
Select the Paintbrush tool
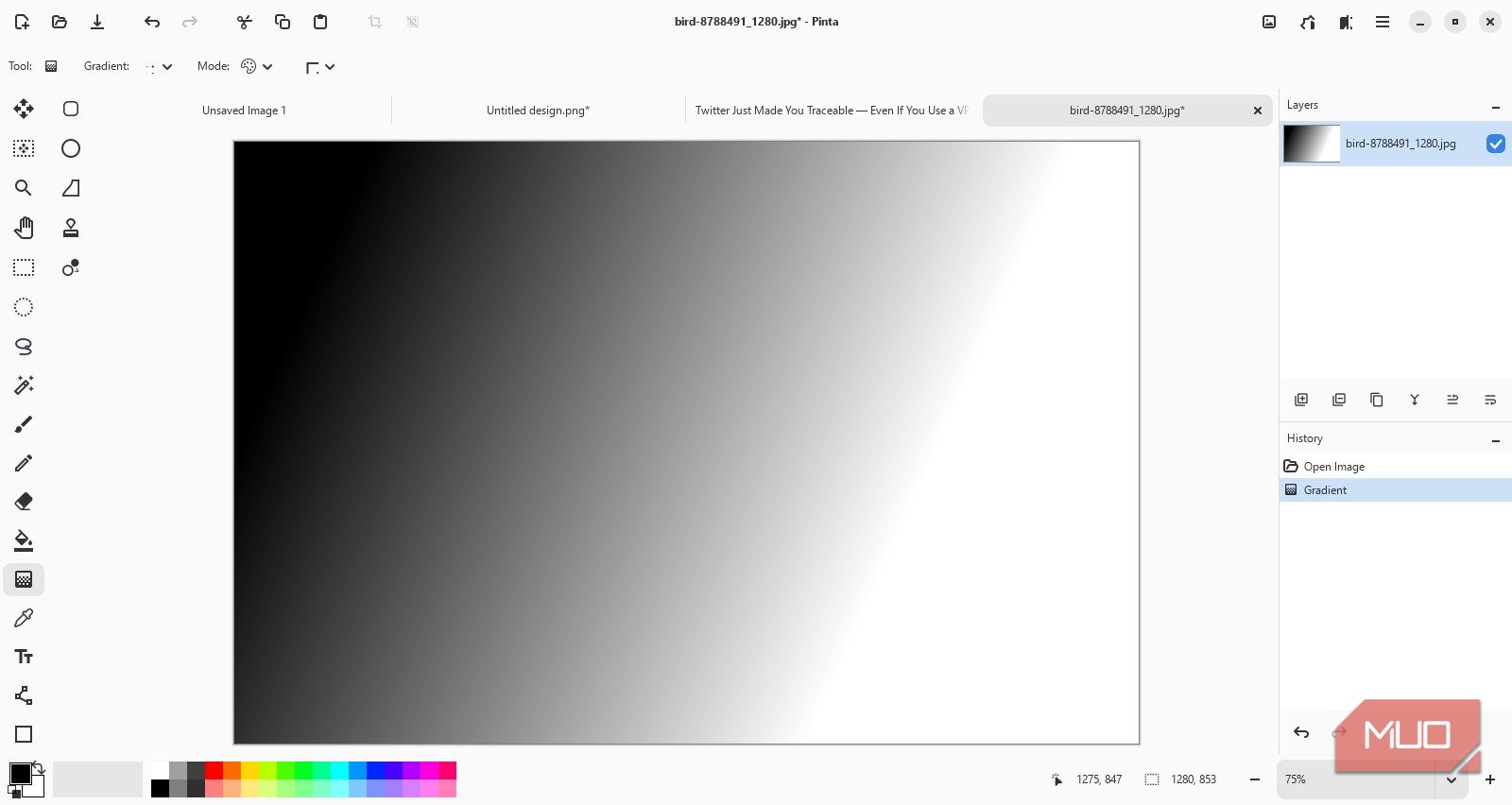(24, 424)
